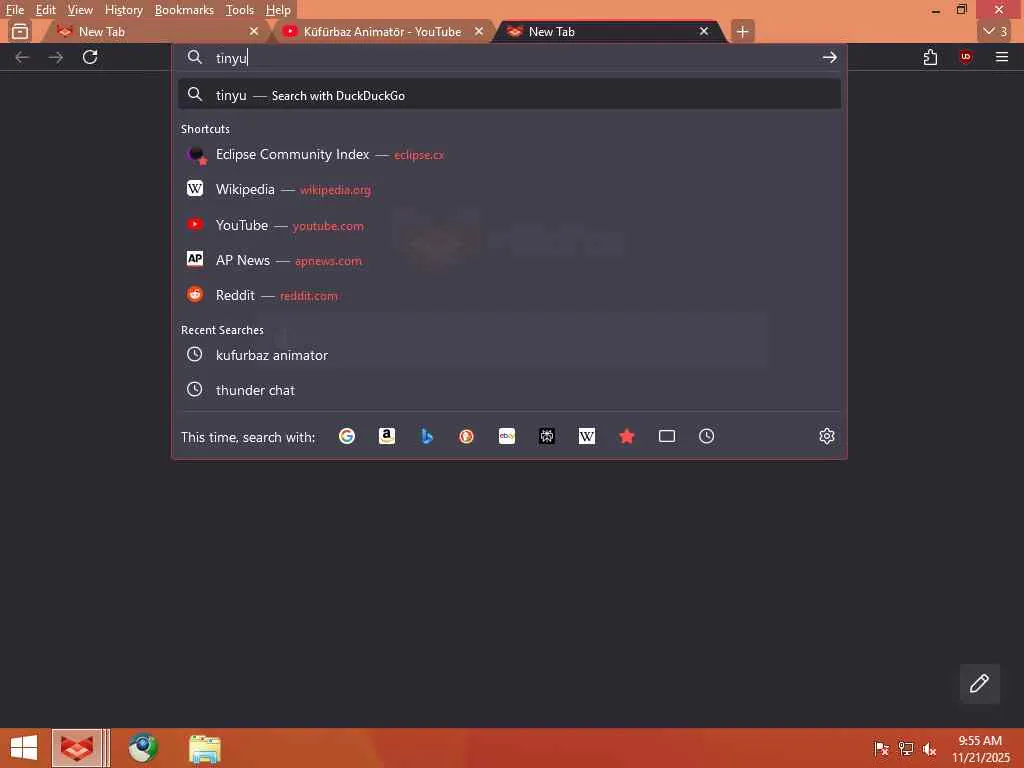
Task: Open the Edit menu
Action: [46, 10]
